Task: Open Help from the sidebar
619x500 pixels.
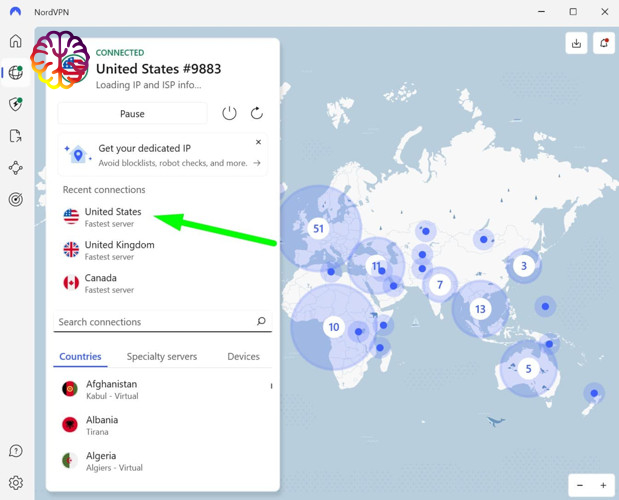Action: (16, 452)
